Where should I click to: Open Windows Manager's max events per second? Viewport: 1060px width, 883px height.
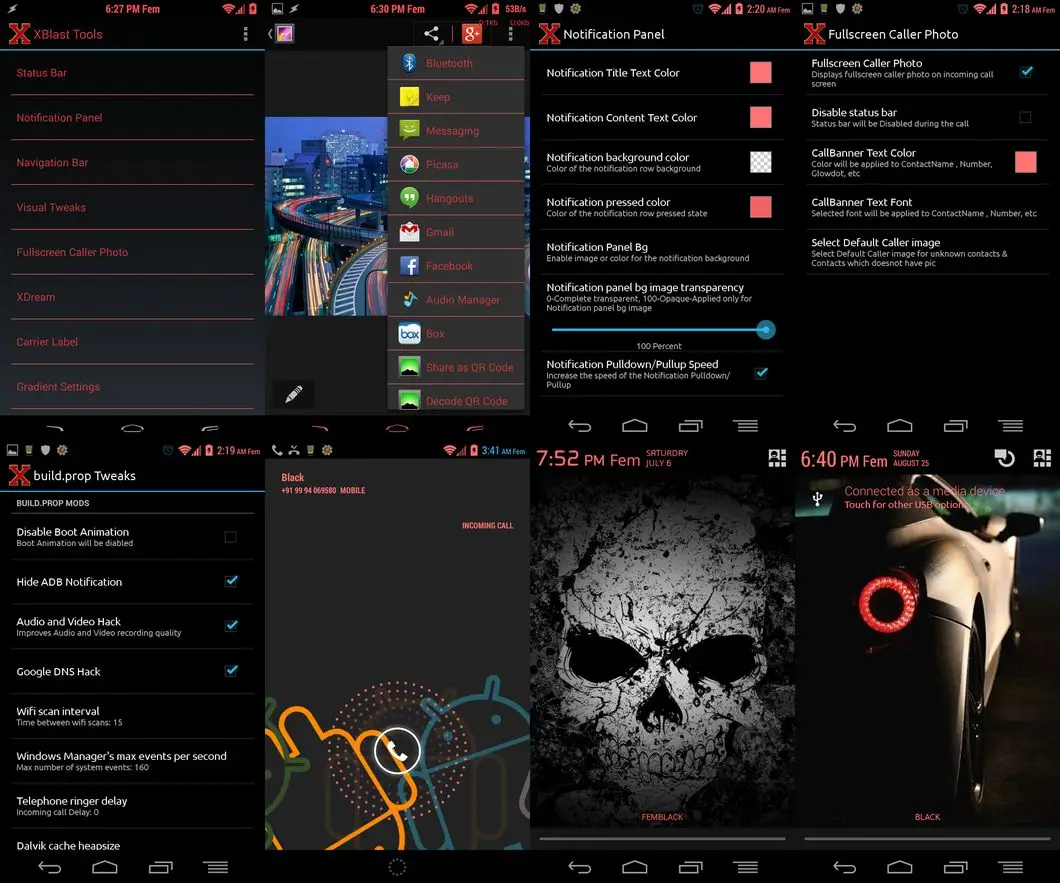pyautogui.click(x=132, y=761)
